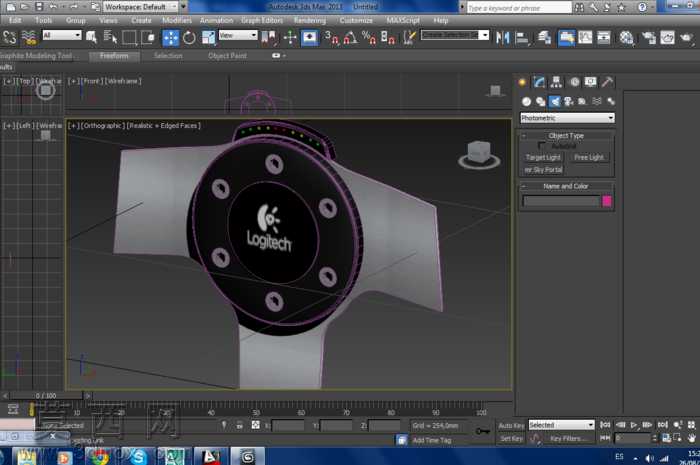Open the Schematic View

coord(604,37)
